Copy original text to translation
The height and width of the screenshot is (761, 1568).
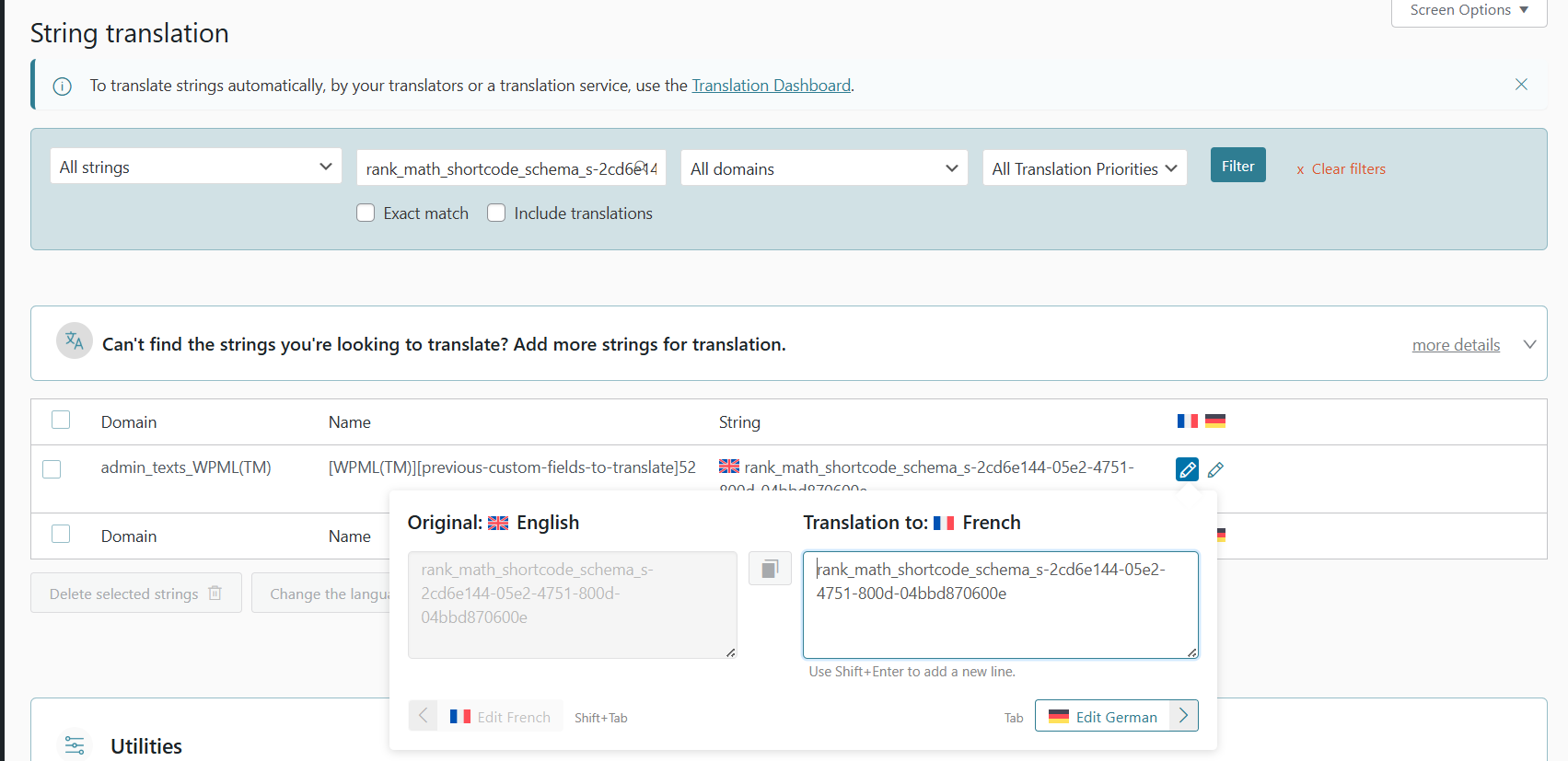click(770, 569)
